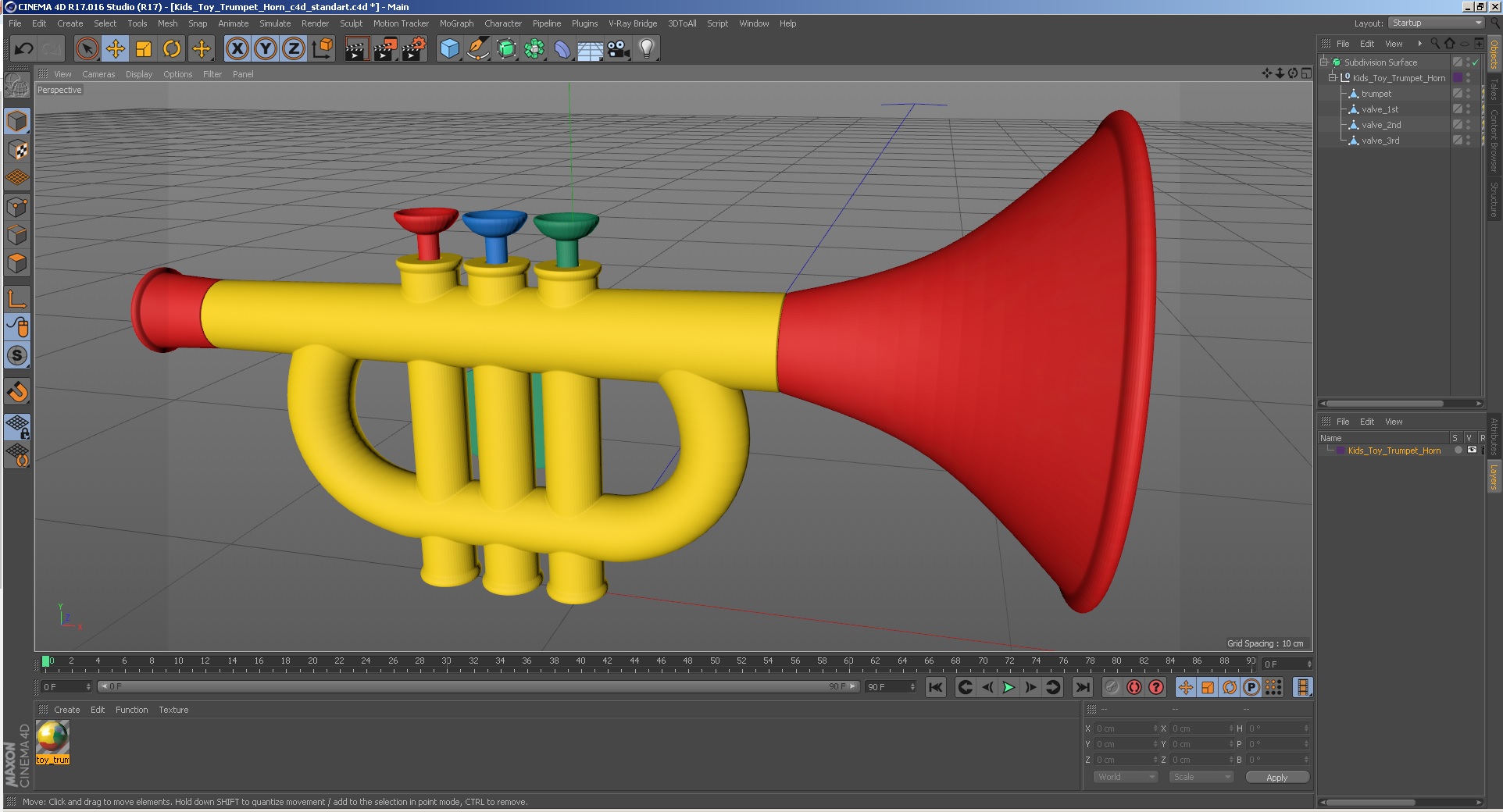The height and width of the screenshot is (812, 1503).
Task: Add a Floor environment object icon
Action: click(591, 49)
